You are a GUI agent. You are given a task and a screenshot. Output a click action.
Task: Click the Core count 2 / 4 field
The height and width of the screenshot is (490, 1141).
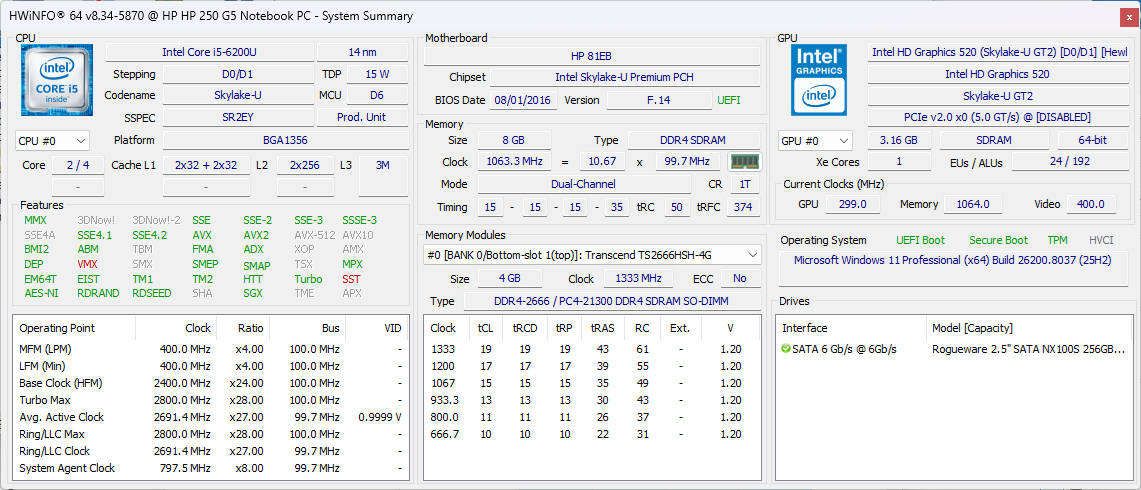click(77, 165)
